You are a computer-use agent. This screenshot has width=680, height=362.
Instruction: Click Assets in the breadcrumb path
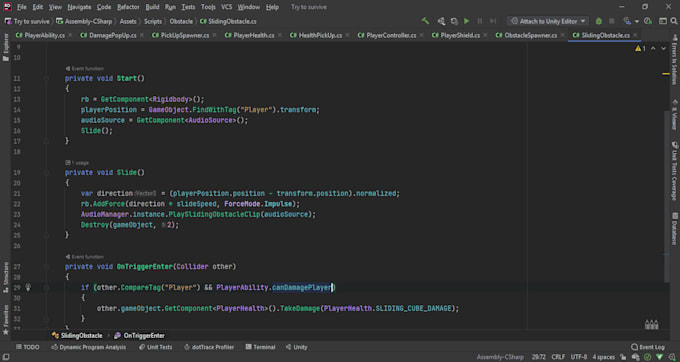tap(128, 21)
